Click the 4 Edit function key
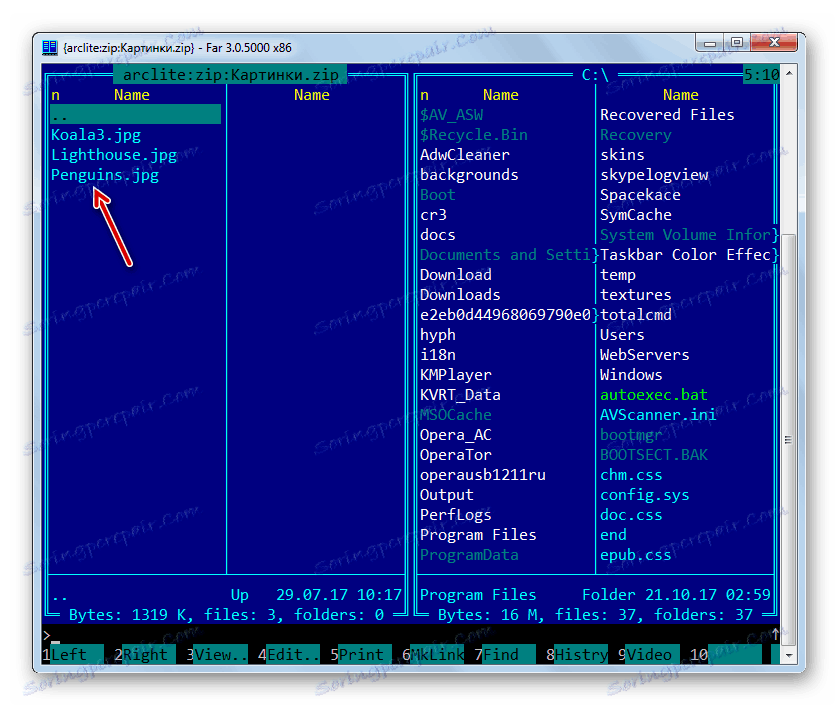Viewport: 839px width, 706px height. tap(289, 655)
